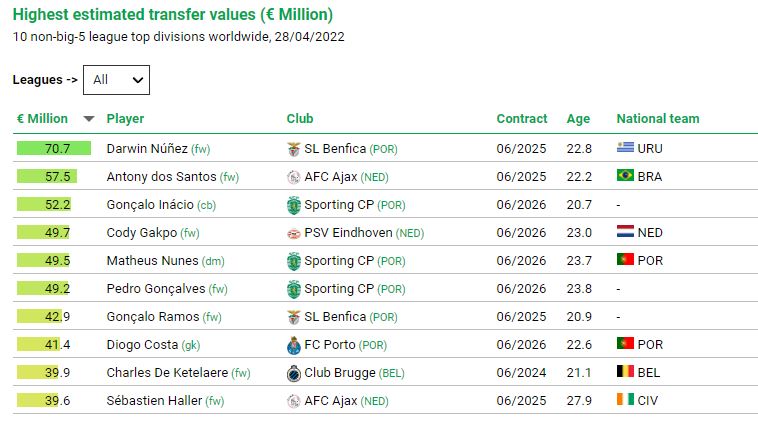Sort by Age column header
This screenshot has height=430, width=758.
(x=578, y=119)
